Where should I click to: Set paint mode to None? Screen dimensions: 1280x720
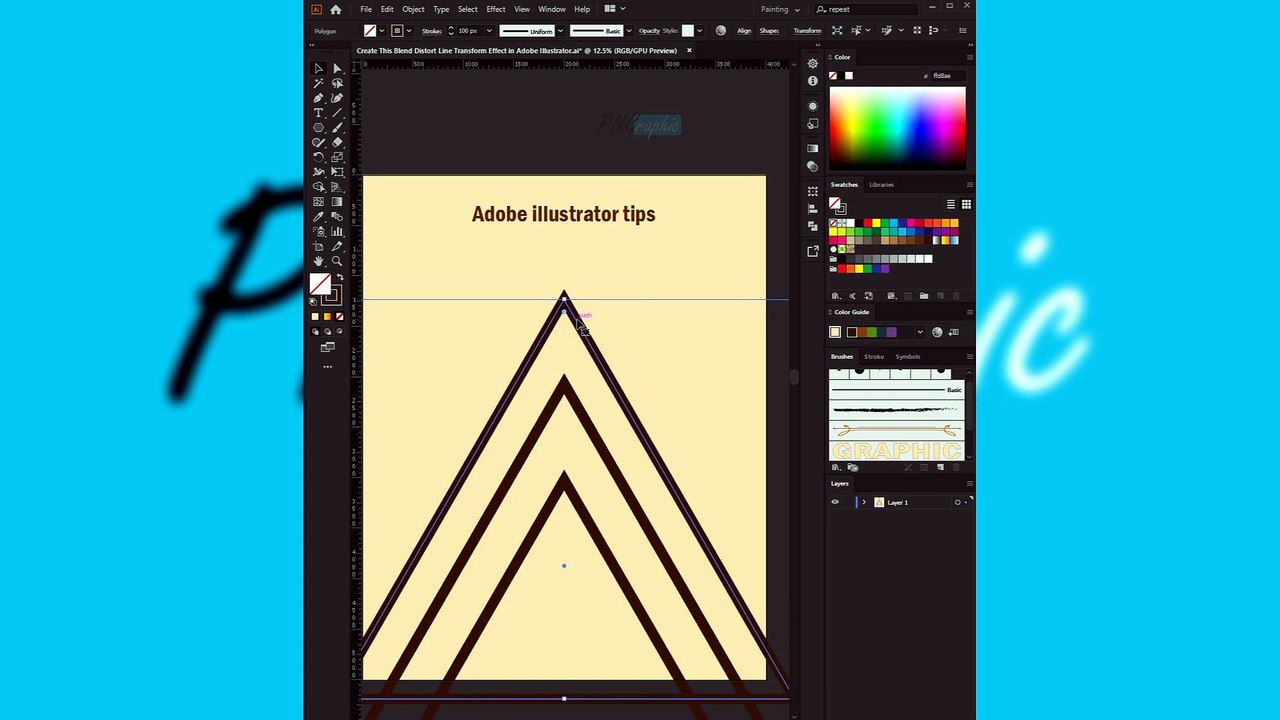click(339, 316)
